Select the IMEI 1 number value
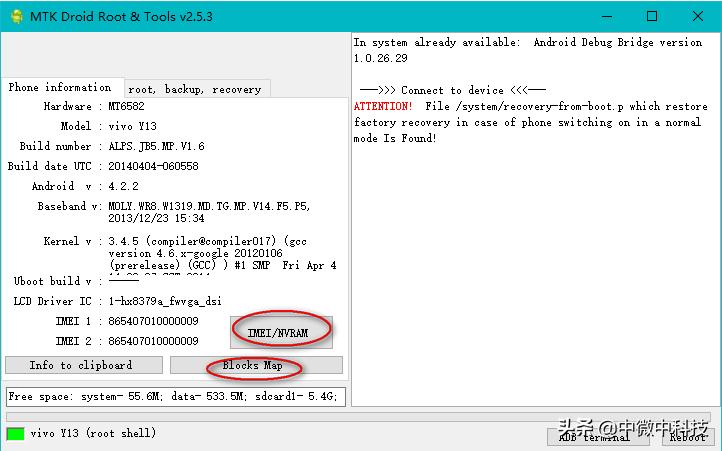Viewport: 722px width, 451px height. tap(153, 321)
